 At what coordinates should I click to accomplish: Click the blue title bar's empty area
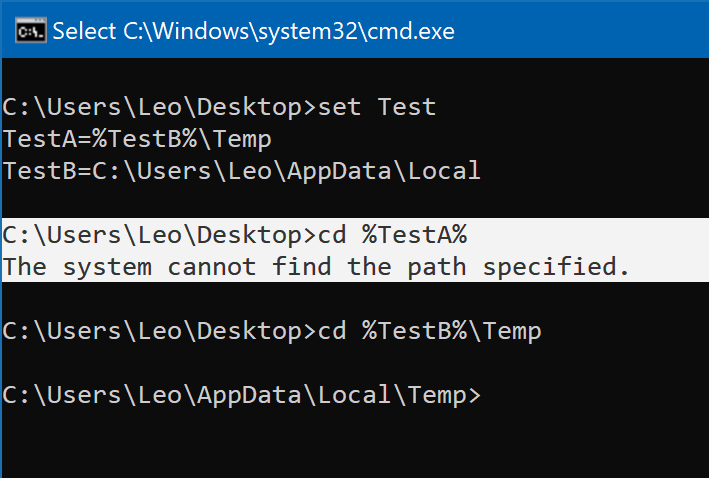[582, 31]
